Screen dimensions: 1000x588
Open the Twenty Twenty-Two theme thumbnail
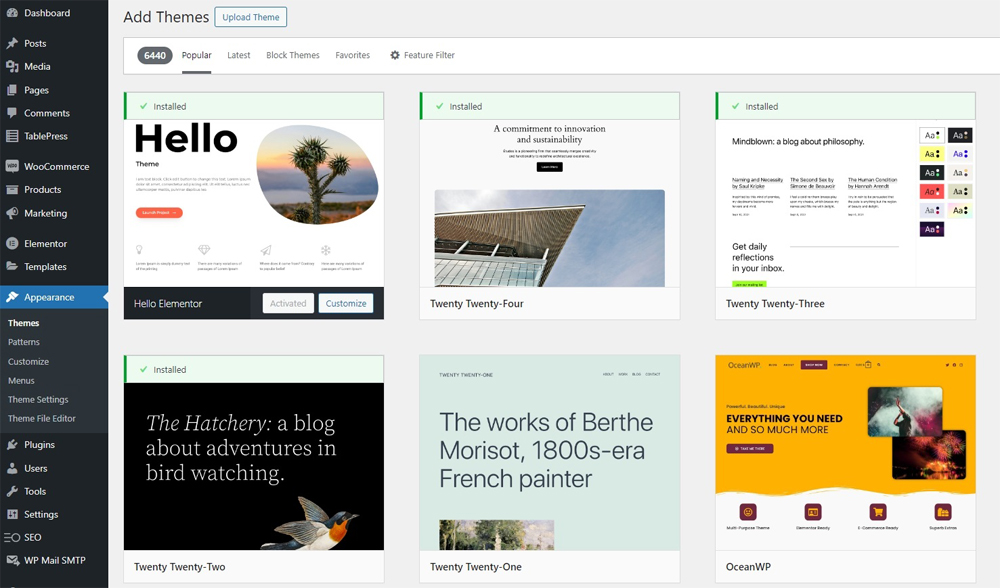coord(254,466)
